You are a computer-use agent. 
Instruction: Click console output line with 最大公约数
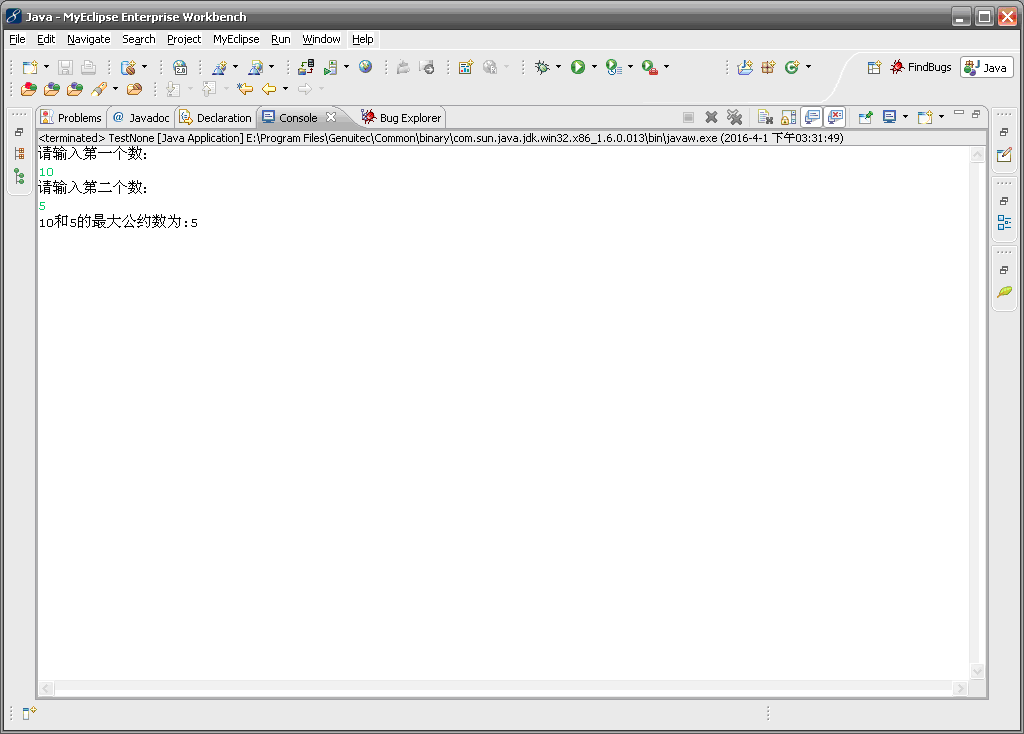[x=118, y=222]
